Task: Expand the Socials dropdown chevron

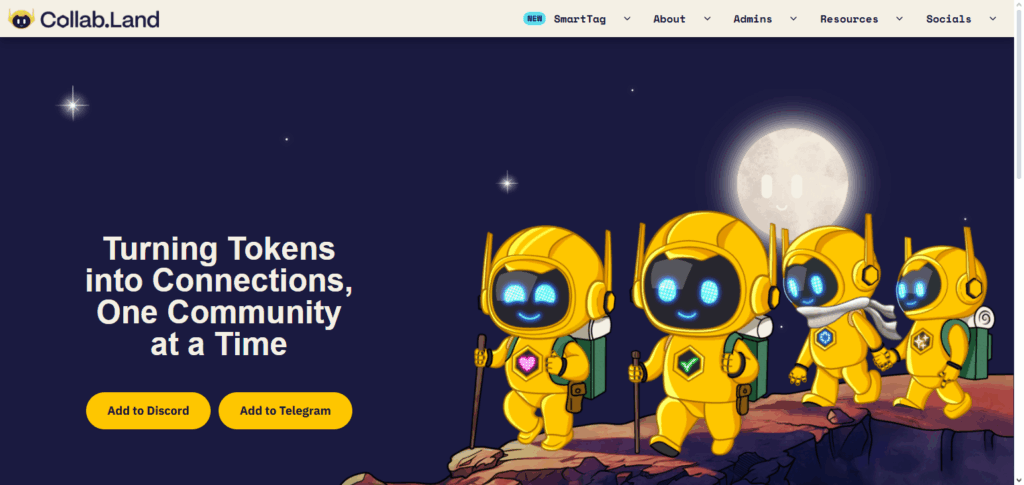Action: pos(993,19)
